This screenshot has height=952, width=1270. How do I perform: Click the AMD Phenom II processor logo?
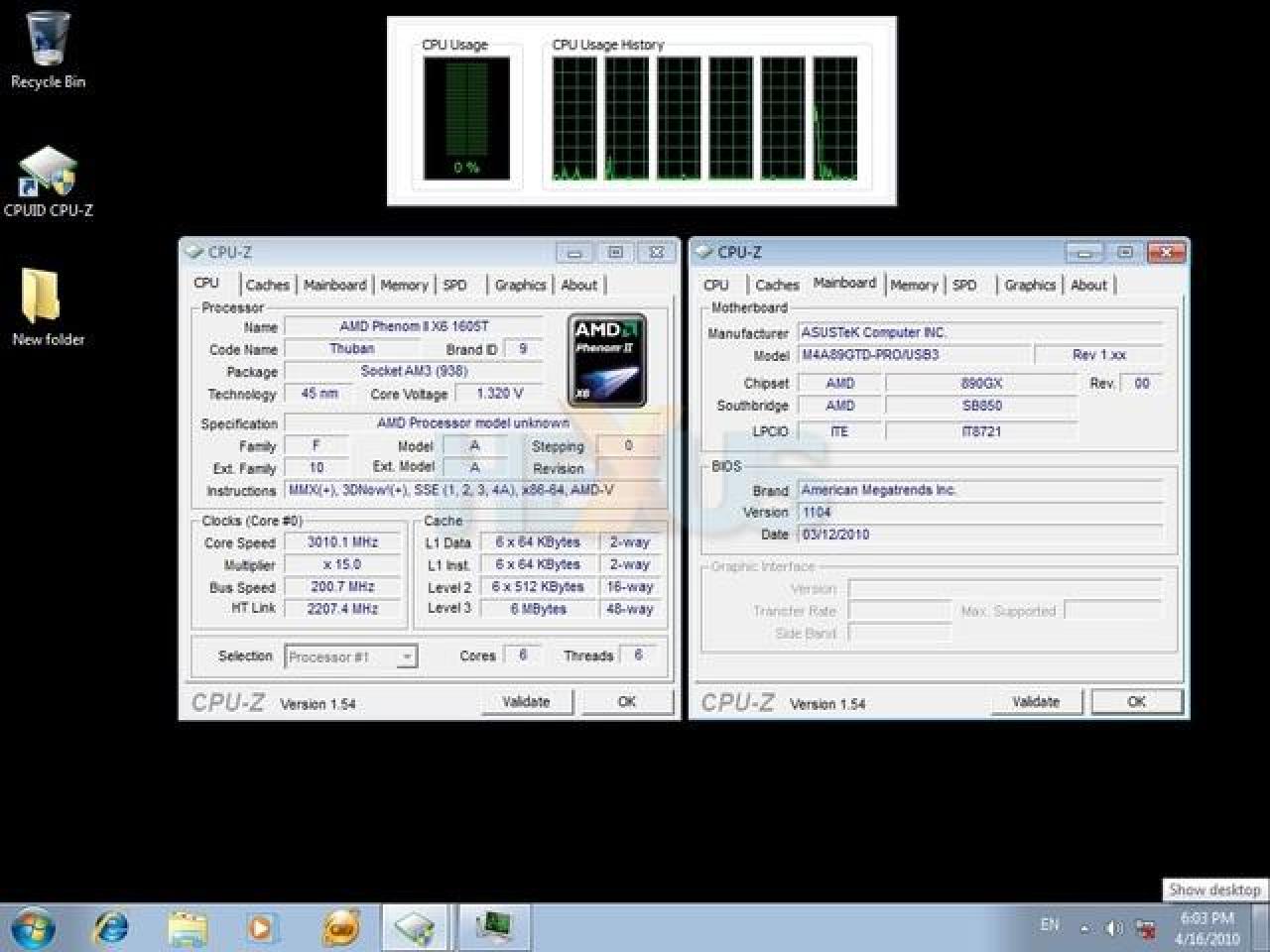607,359
